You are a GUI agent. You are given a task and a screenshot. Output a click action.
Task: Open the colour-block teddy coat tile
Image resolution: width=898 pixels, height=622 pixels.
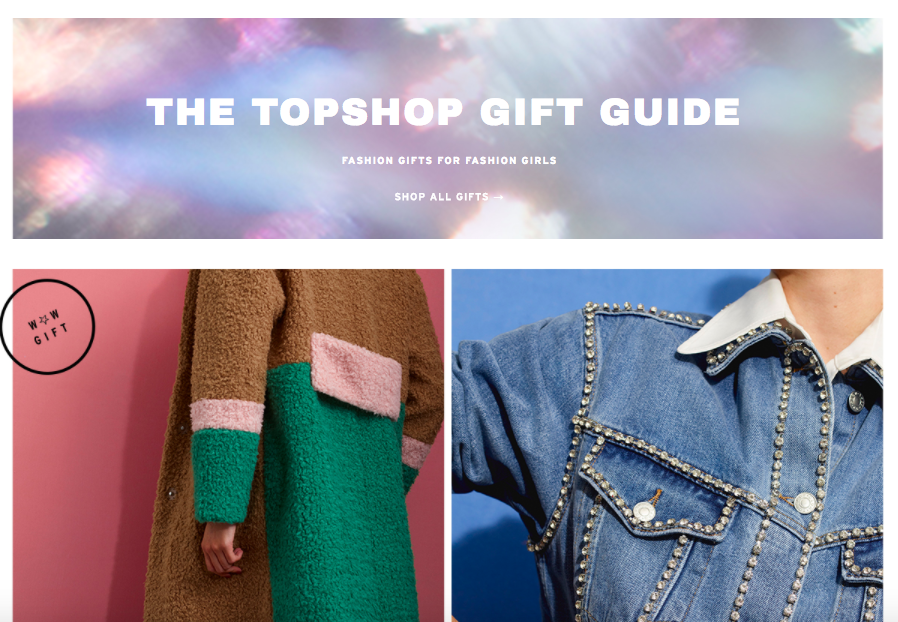(228, 446)
